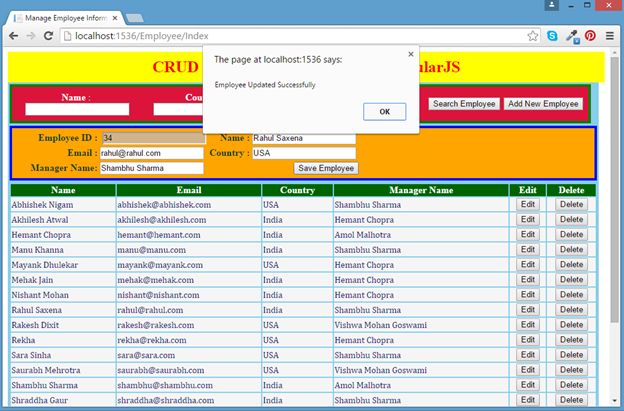Viewport: 624px width, 411px height.
Task: Edit the Hemant Chopra employee row
Action: (x=528, y=235)
